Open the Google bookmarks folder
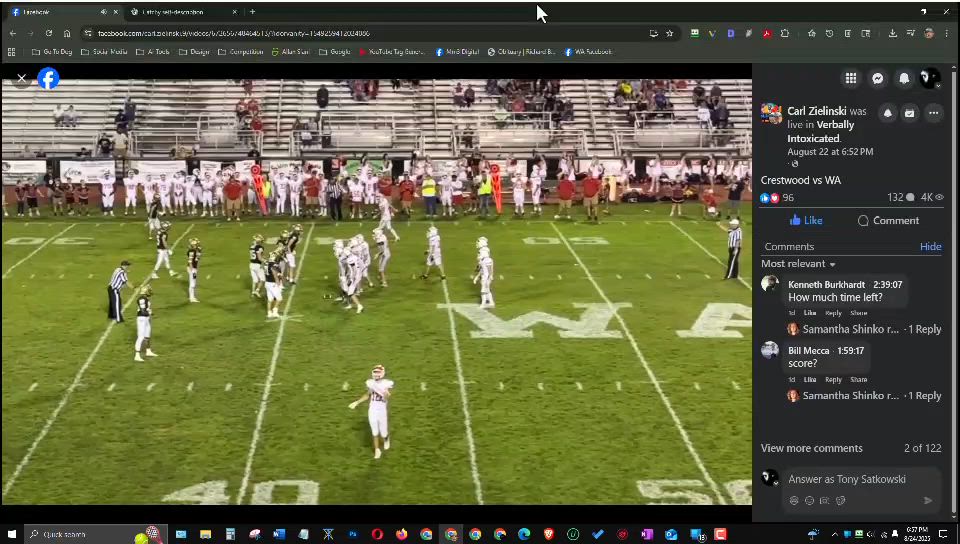960x544 pixels. pyautogui.click(x=335, y=51)
